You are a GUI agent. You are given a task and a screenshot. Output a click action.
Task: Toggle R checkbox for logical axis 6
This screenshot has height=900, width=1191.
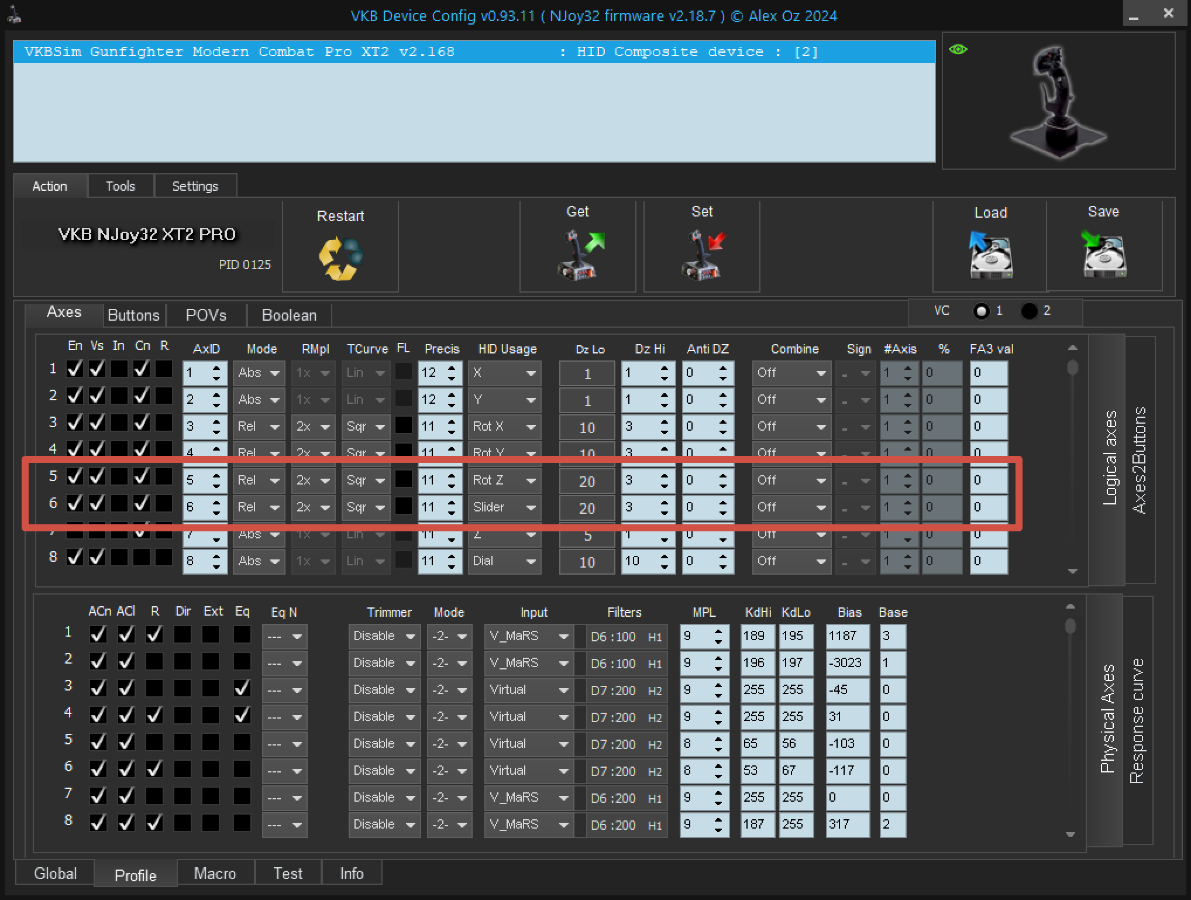pos(164,503)
